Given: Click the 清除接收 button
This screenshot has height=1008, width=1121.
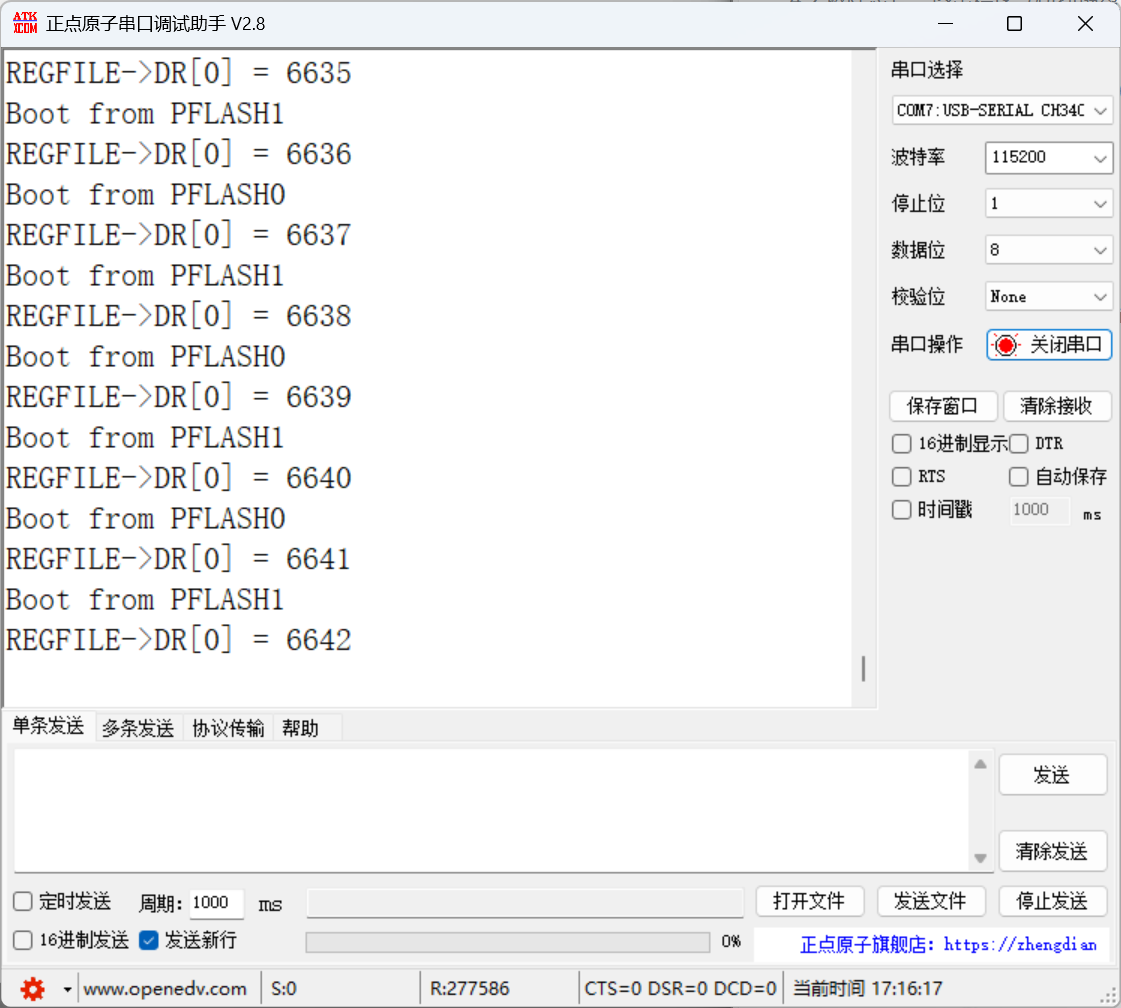Looking at the screenshot, I should 1057,406.
